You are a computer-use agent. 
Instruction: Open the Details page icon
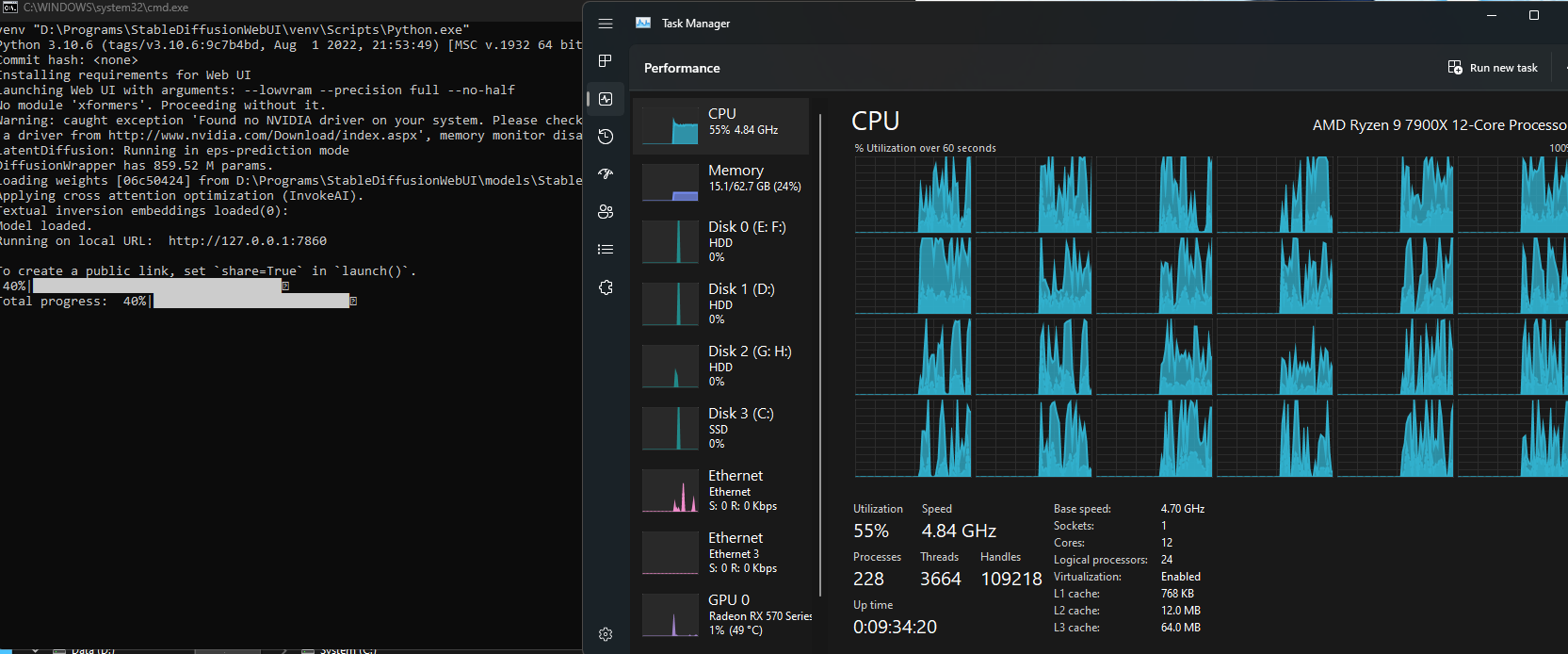point(606,250)
